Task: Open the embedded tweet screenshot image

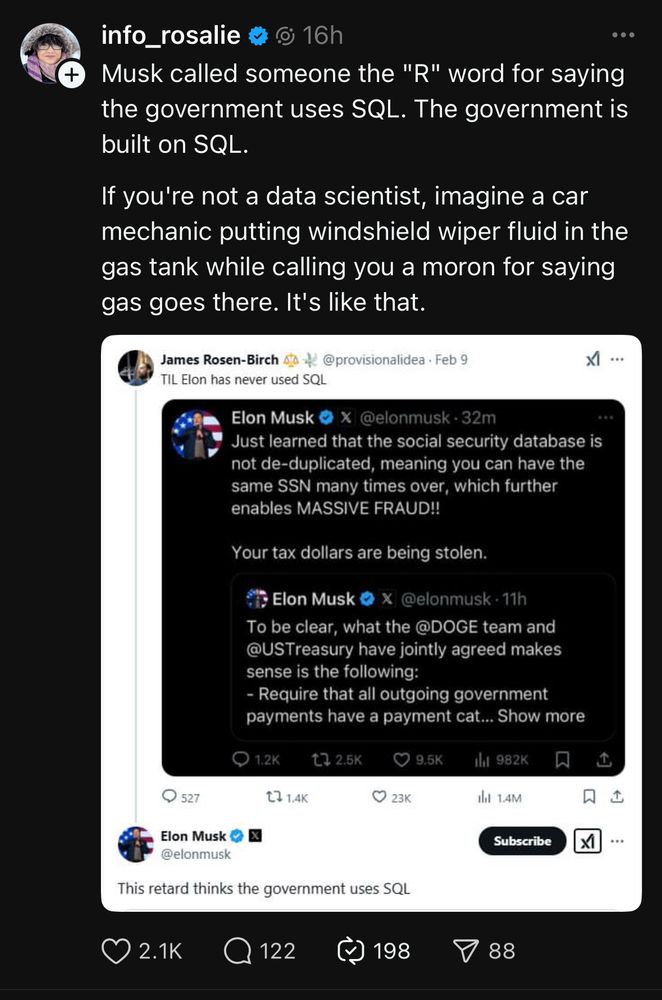Action: 371,622
